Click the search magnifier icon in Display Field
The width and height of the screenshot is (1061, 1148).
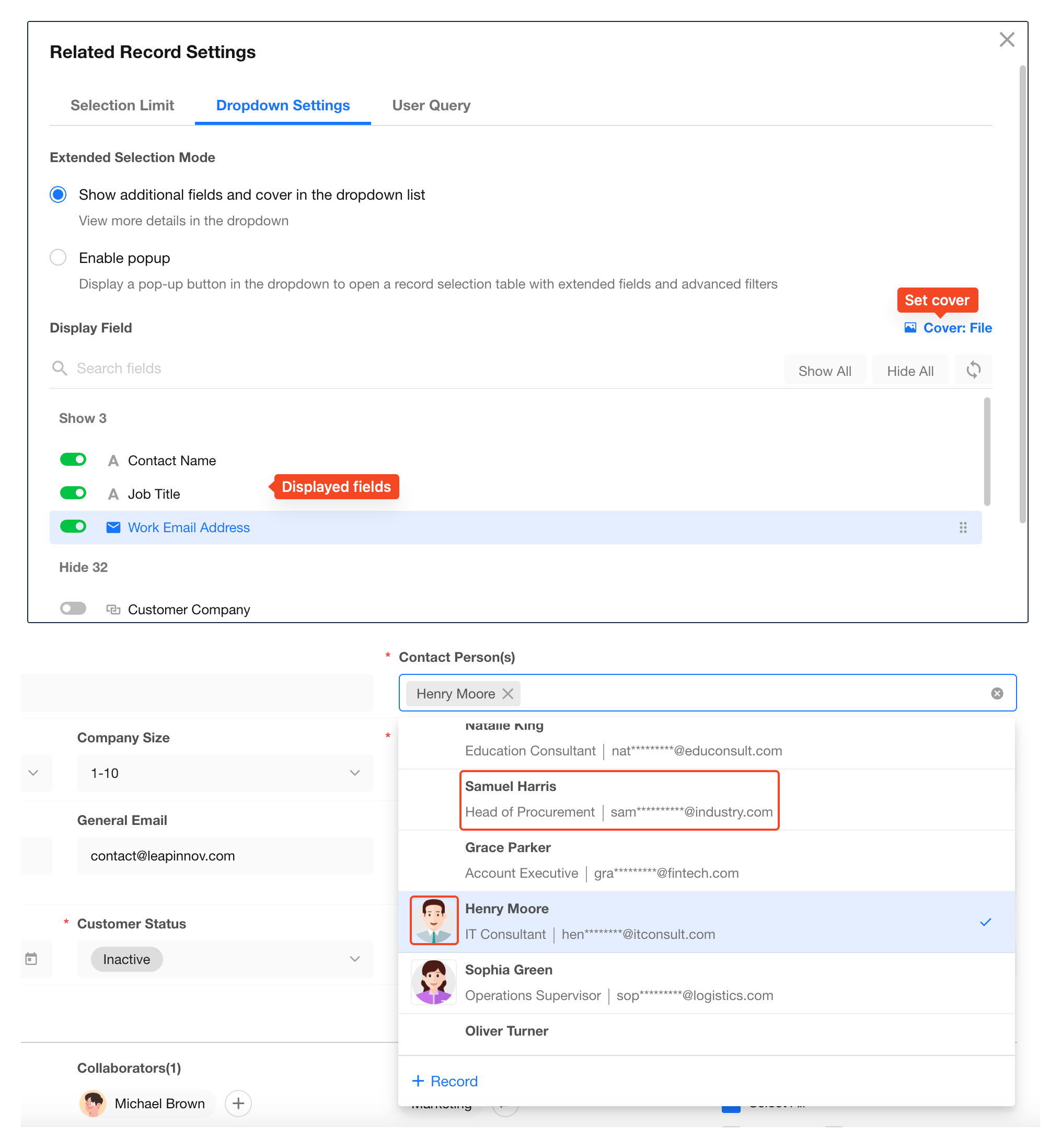click(60, 368)
